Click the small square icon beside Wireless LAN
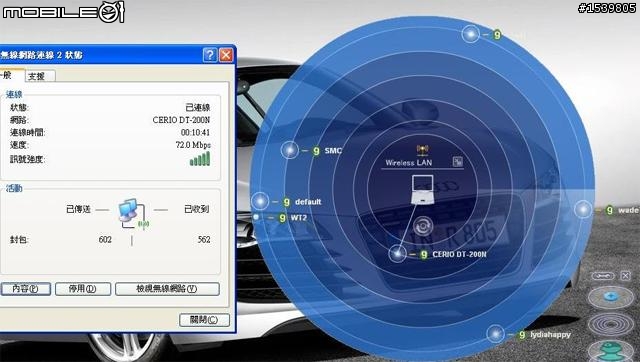 (458, 162)
